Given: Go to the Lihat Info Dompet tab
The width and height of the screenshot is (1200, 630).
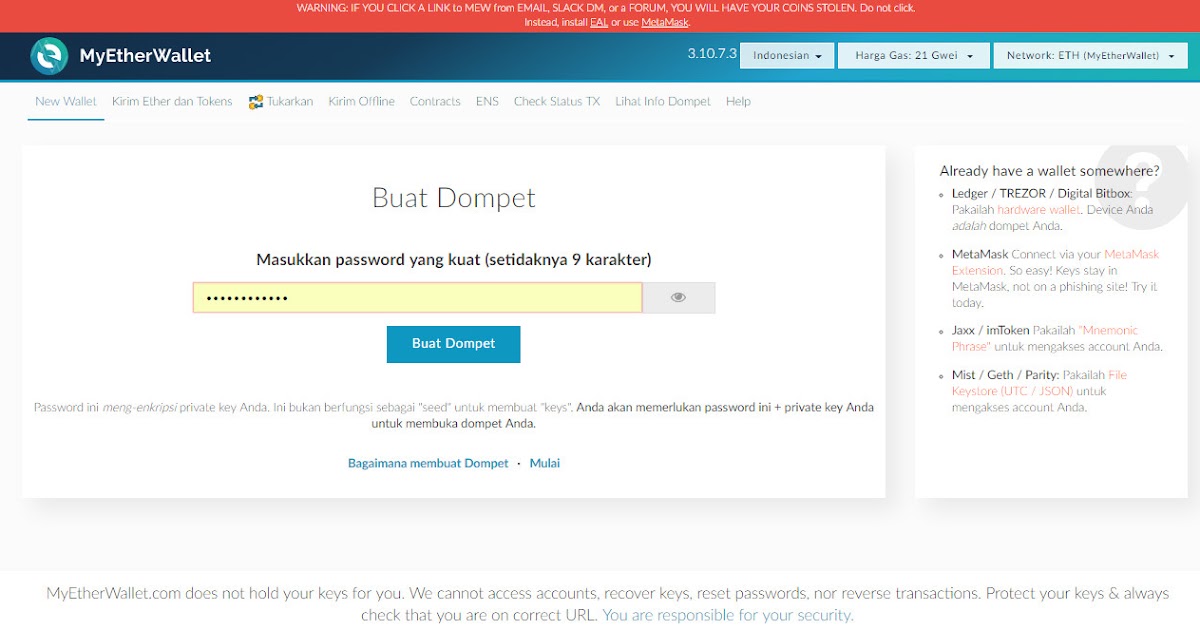Looking at the screenshot, I should tap(663, 102).
